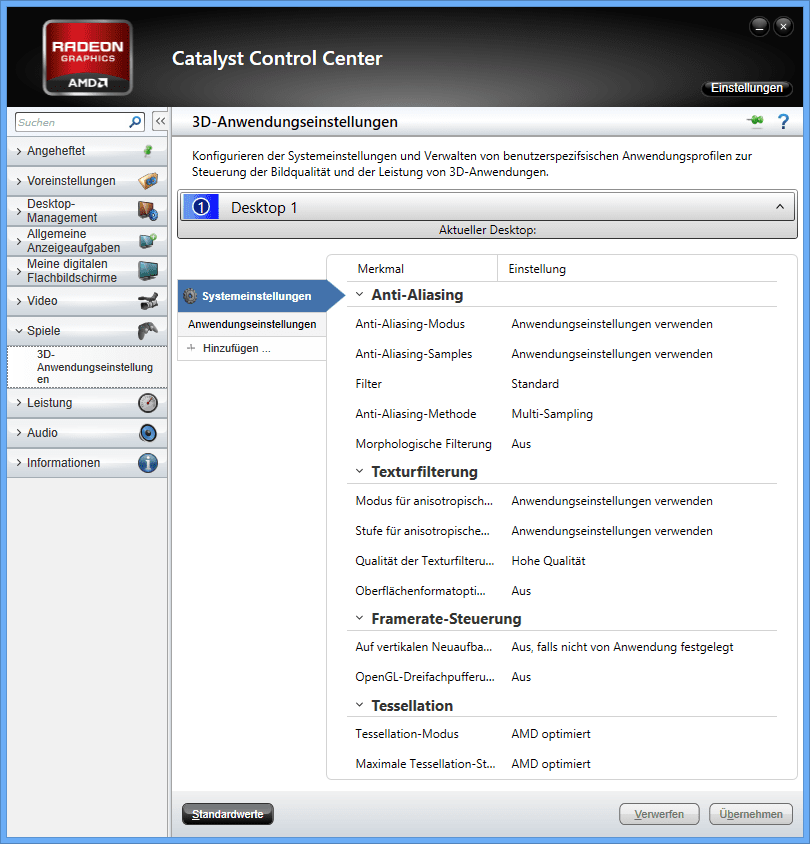
Task: Click the Allgemeine Anzeigeaufgaben monitor icon
Action: [148, 241]
